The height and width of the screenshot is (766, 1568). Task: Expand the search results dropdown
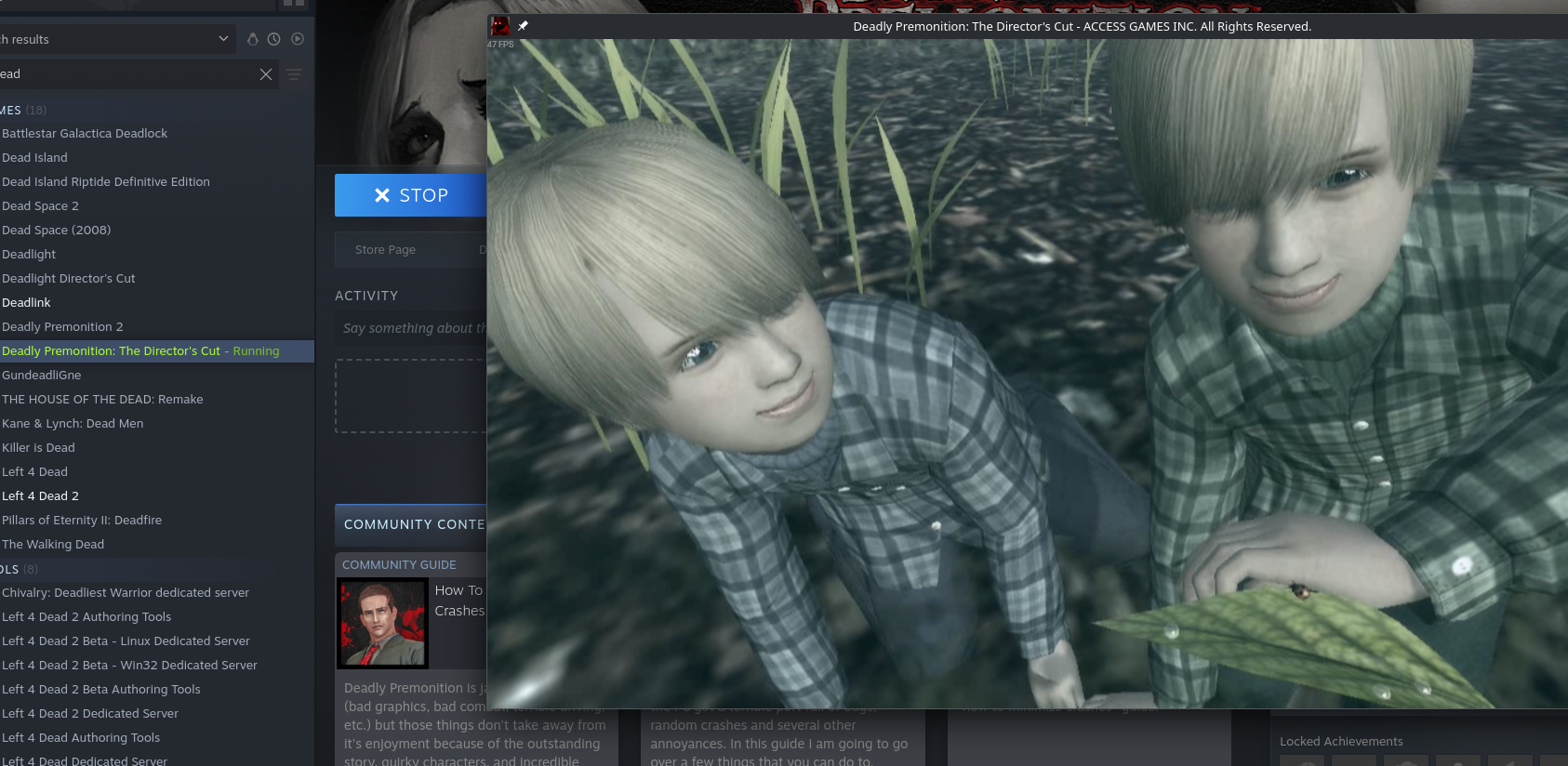coord(223,39)
